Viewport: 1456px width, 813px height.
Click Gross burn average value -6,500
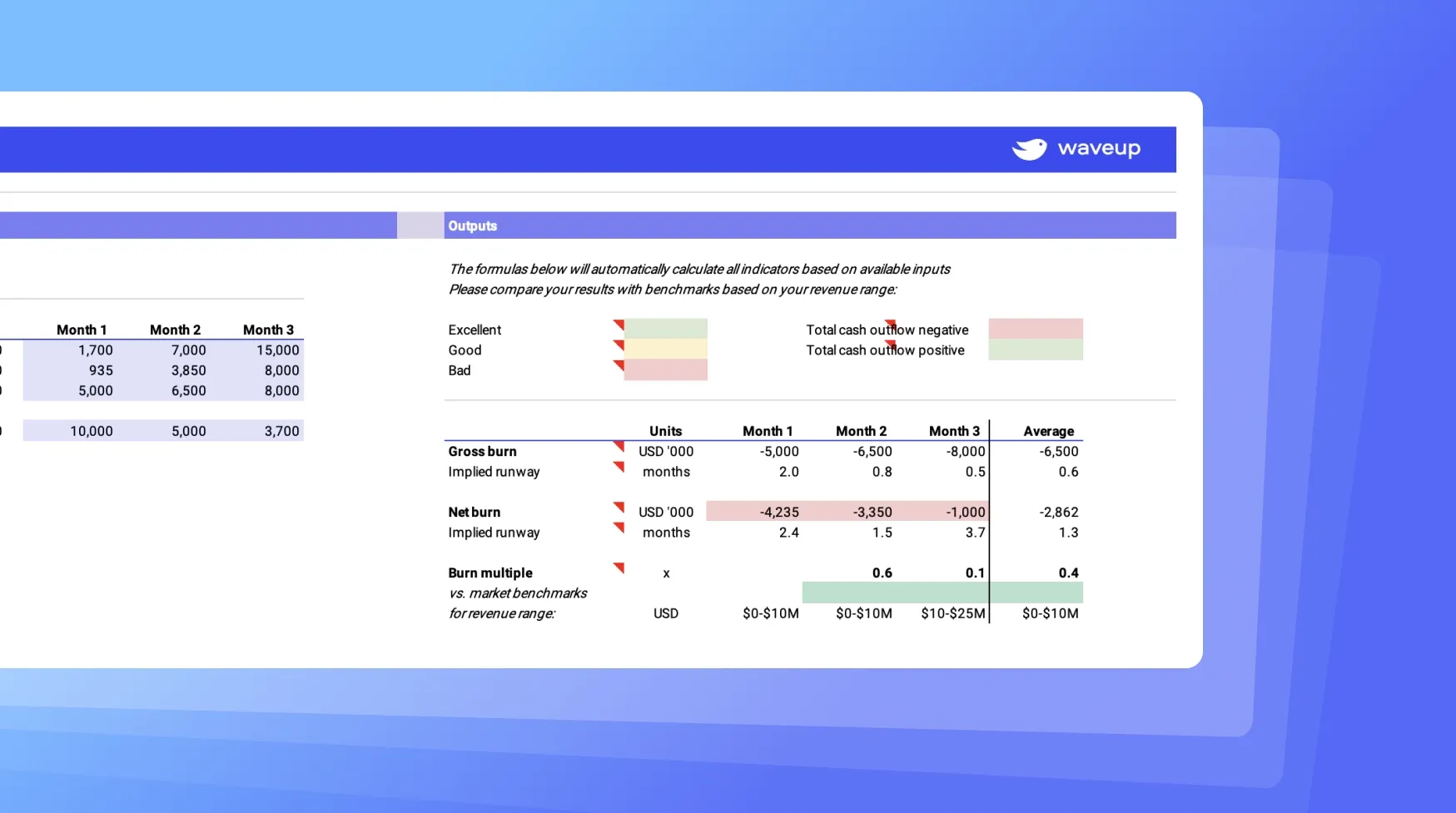tap(1058, 451)
